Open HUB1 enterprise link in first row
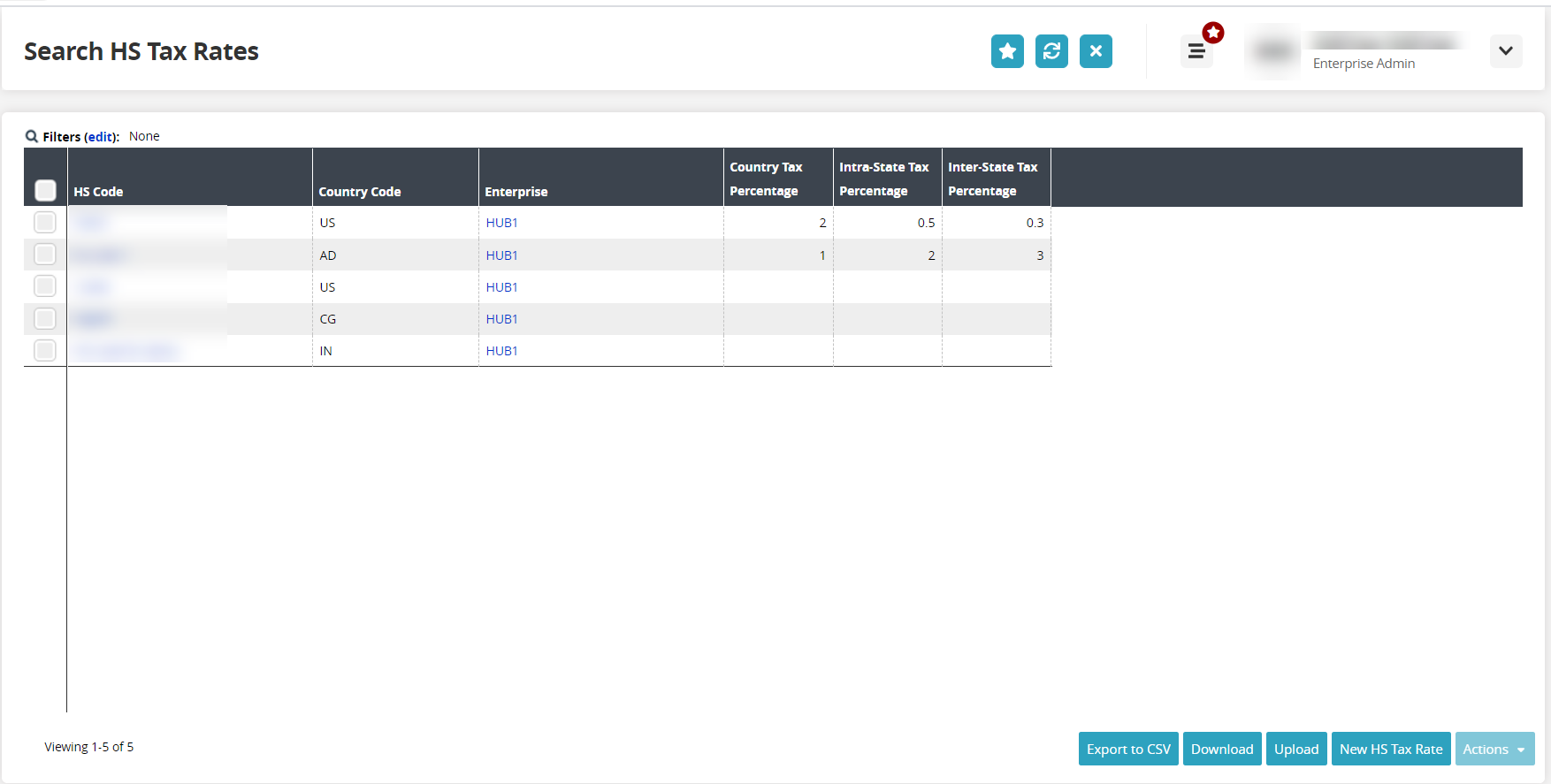This screenshot has height=784, width=1551. pos(501,223)
